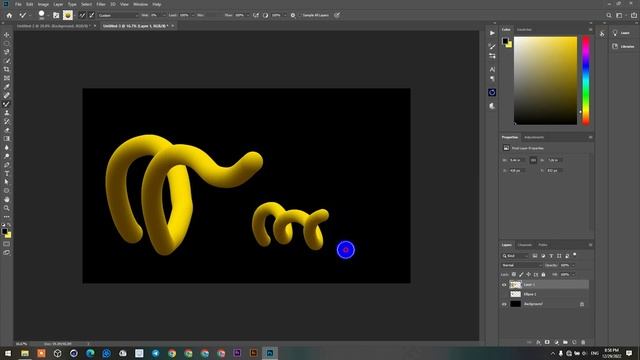Select the Blur tool
Image resolution: width=640 pixels, height=360 pixels.
(7, 147)
